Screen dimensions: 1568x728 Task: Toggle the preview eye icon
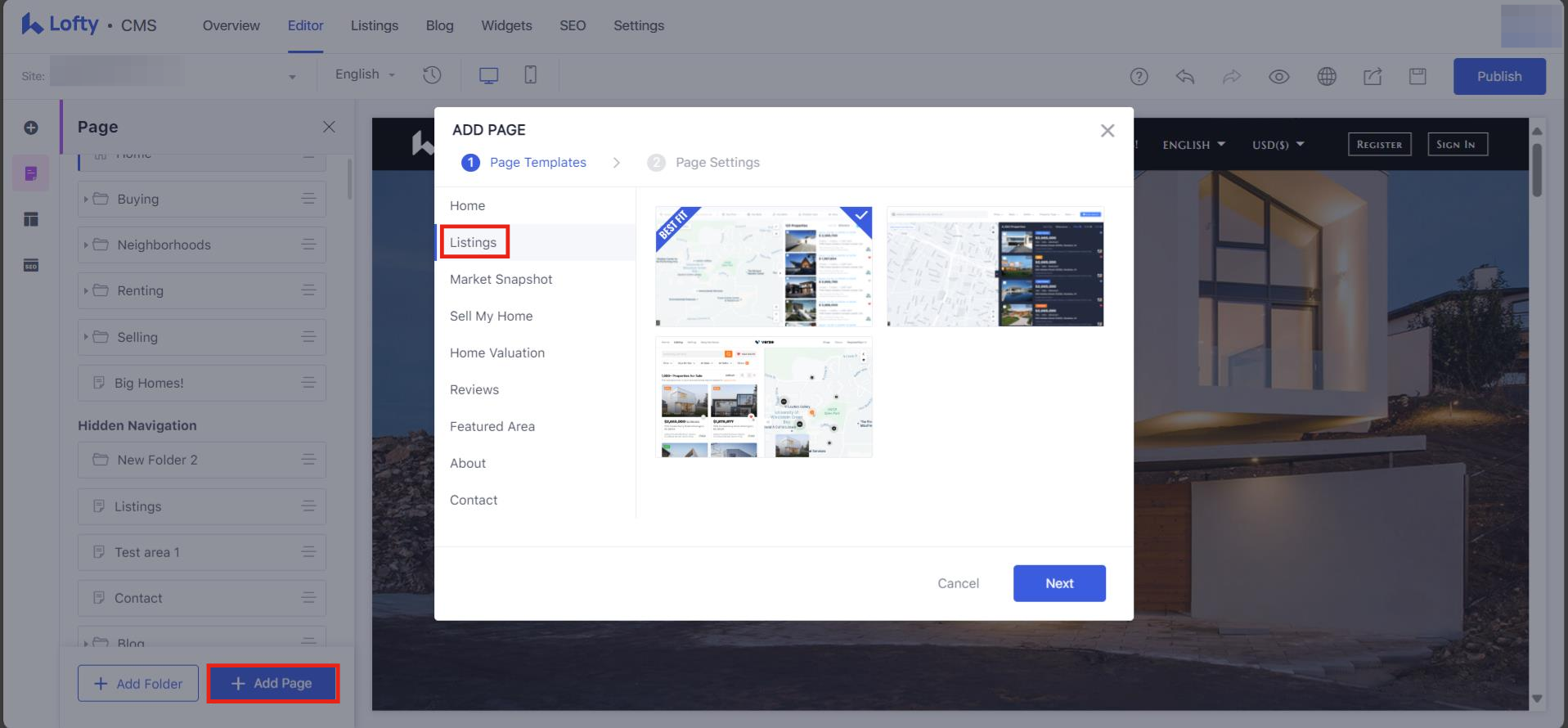tap(1278, 76)
